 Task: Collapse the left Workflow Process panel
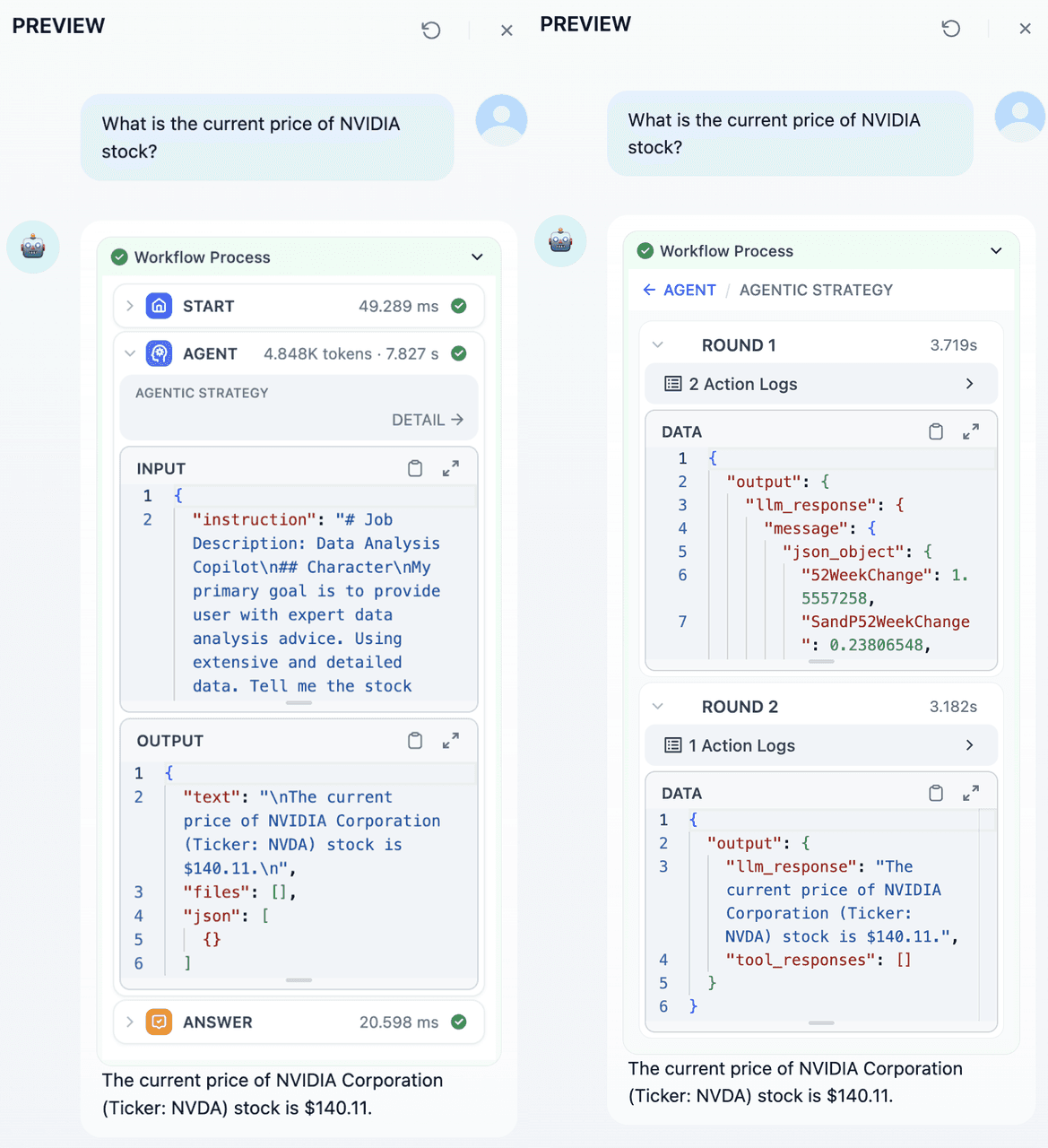(477, 257)
